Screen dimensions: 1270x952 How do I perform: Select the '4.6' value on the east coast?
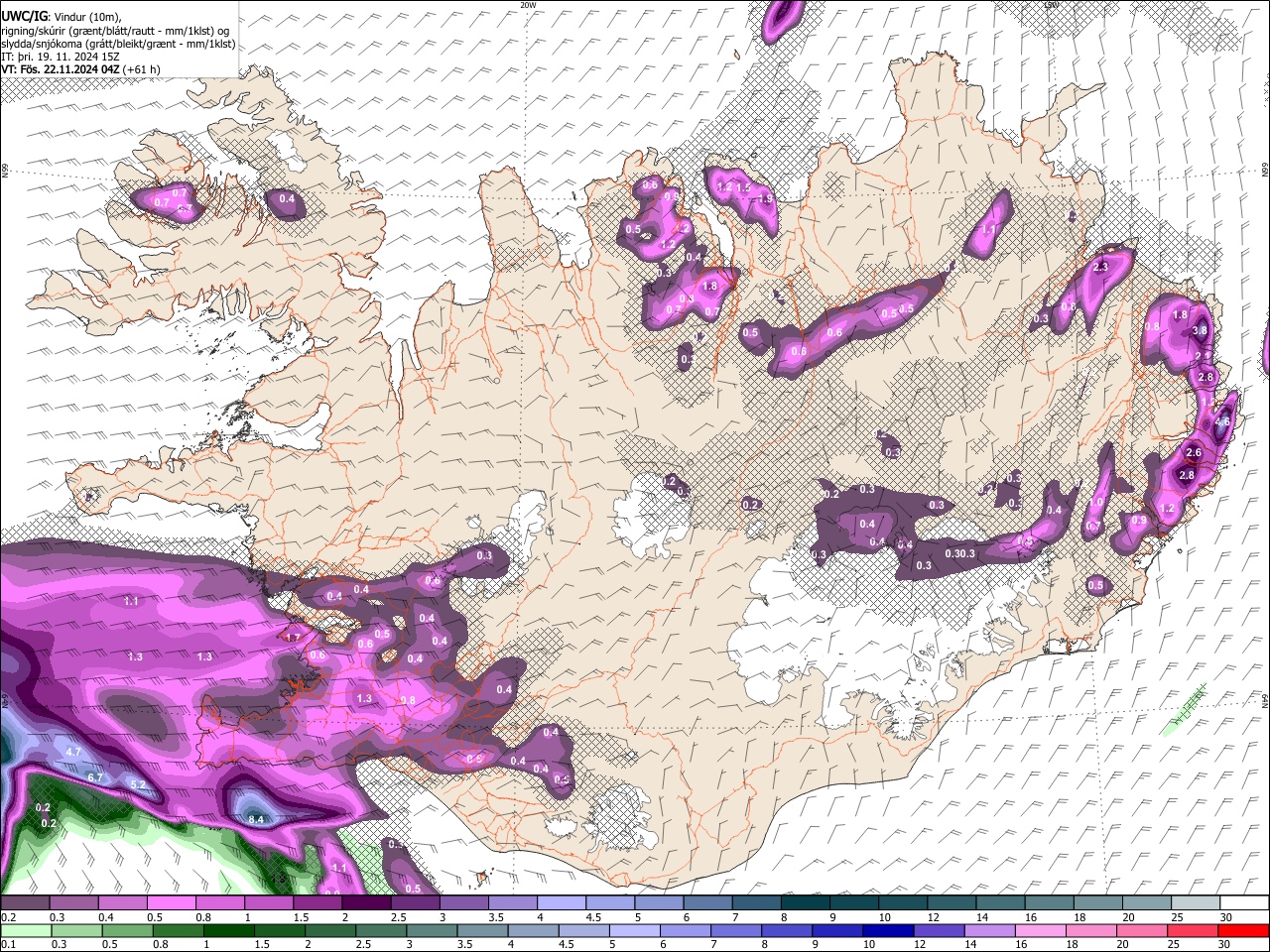tap(1222, 422)
